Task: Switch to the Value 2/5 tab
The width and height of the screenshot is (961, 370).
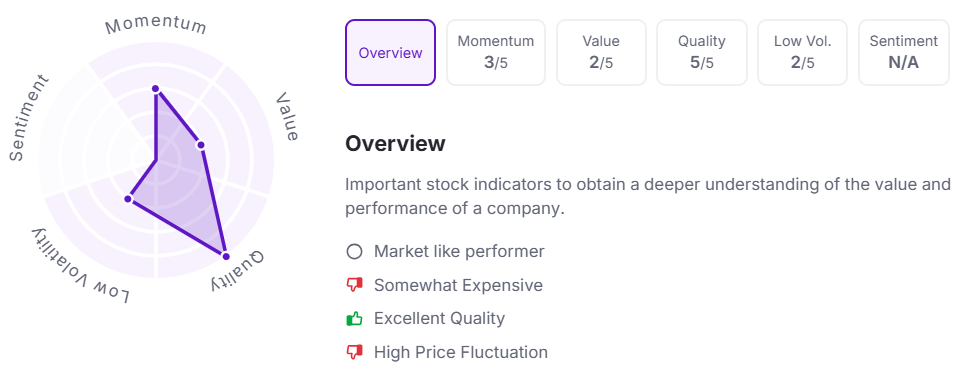Action: (601, 53)
